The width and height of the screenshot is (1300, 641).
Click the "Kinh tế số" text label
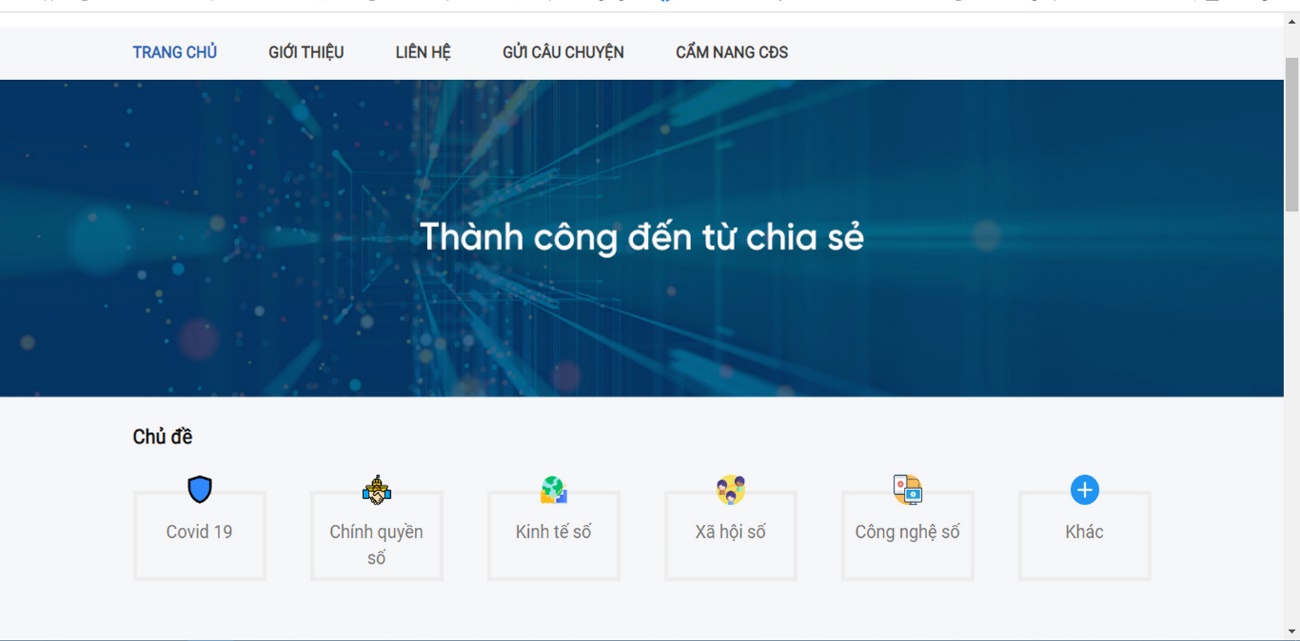(553, 532)
